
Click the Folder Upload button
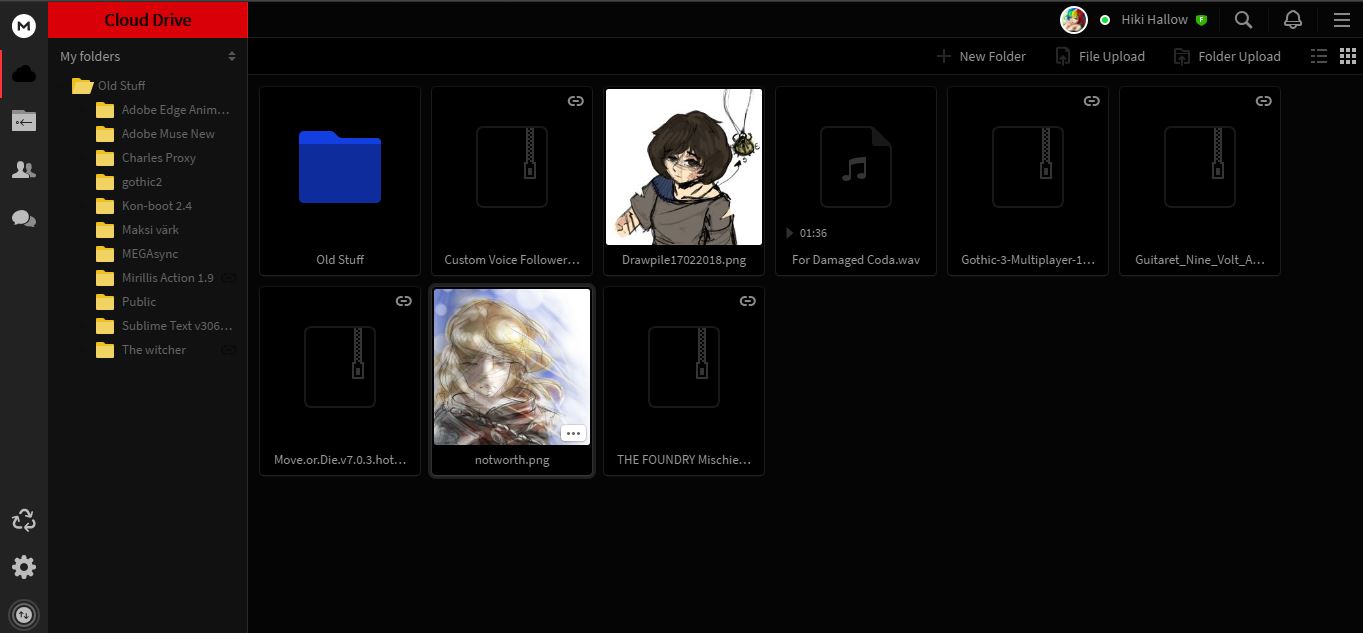tap(1228, 56)
